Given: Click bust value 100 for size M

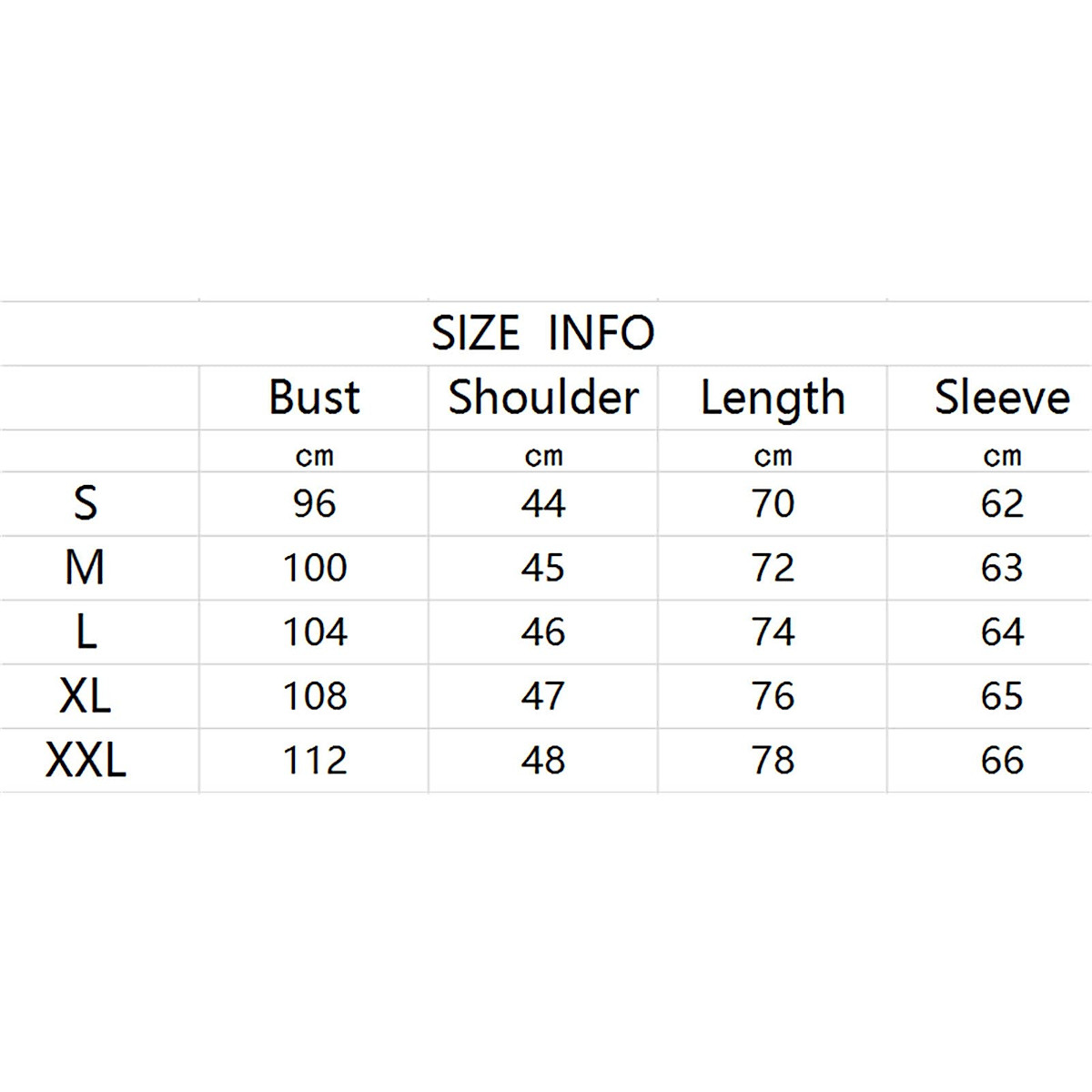Looking at the screenshot, I should coord(314,568).
